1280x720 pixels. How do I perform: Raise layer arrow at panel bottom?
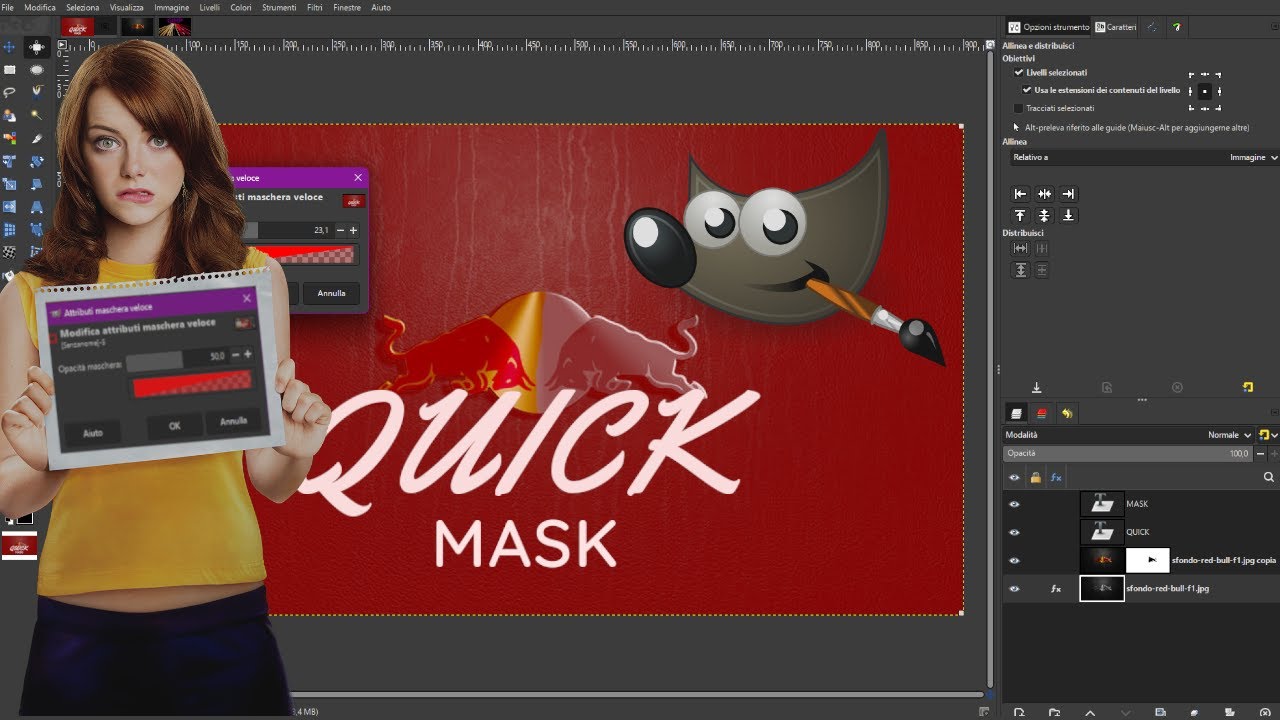(1090, 713)
